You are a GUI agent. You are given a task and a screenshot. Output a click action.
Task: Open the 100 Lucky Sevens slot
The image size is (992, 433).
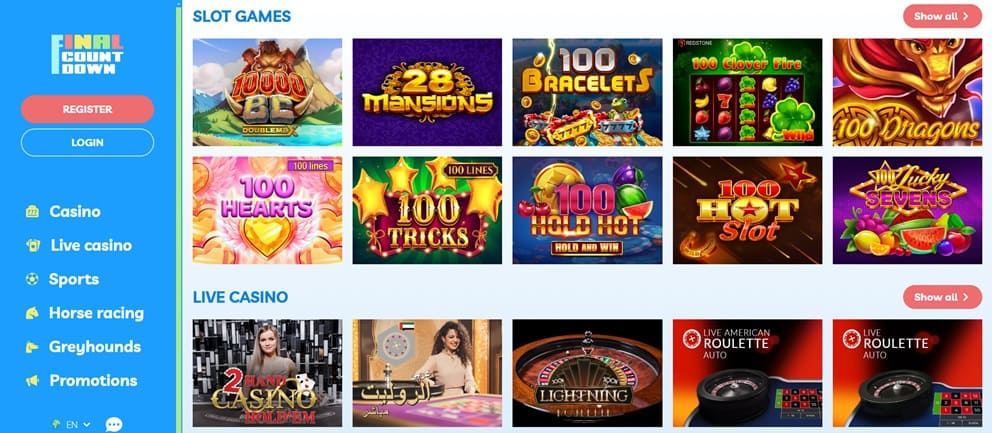click(x=907, y=210)
